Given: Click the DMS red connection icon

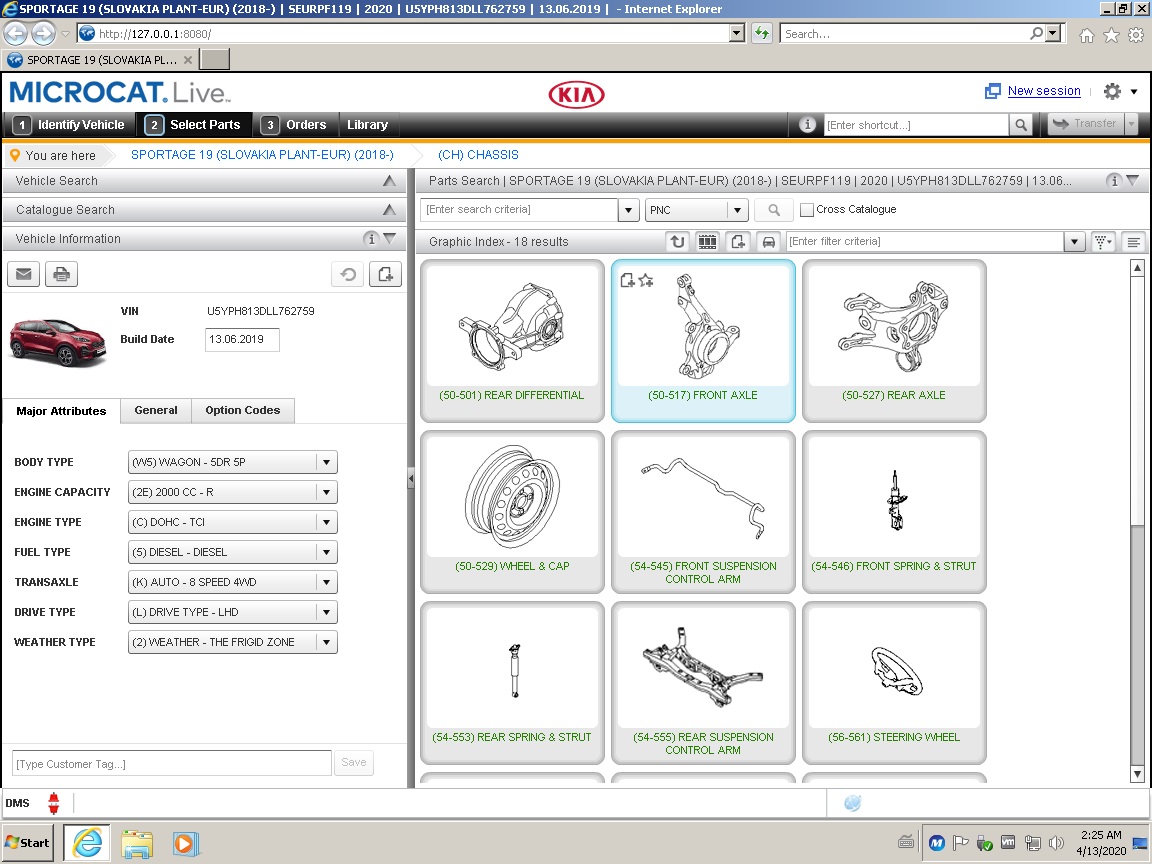Looking at the screenshot, I should tap(54, 803).
